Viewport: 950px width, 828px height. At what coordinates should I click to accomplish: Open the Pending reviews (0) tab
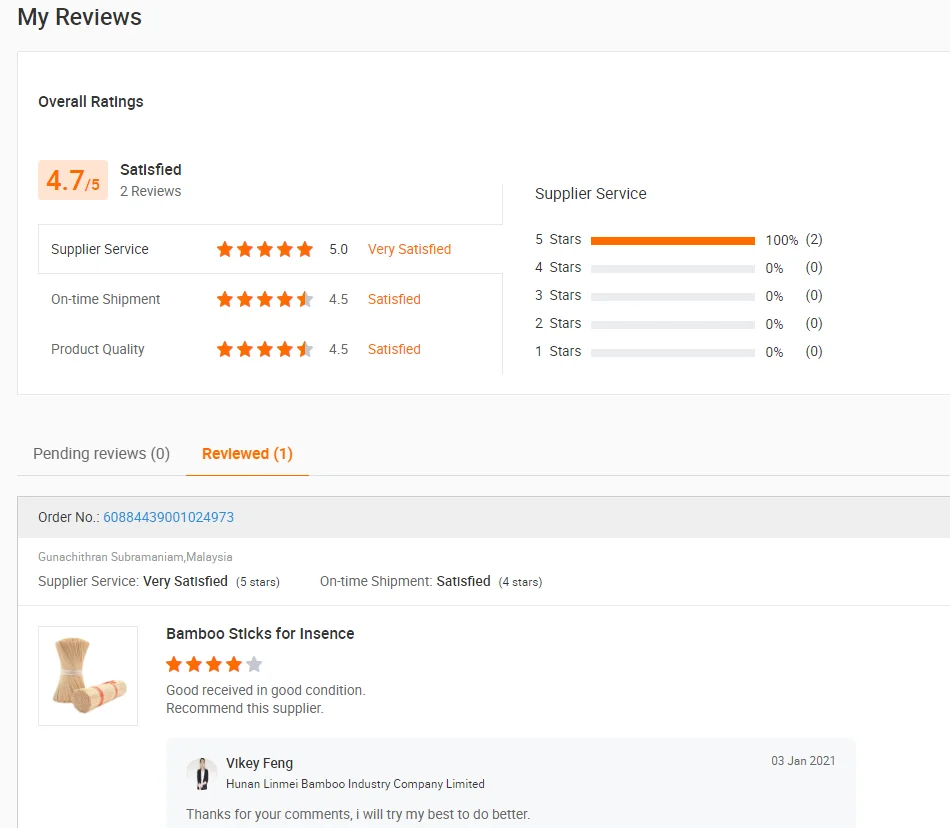[101, 454]
